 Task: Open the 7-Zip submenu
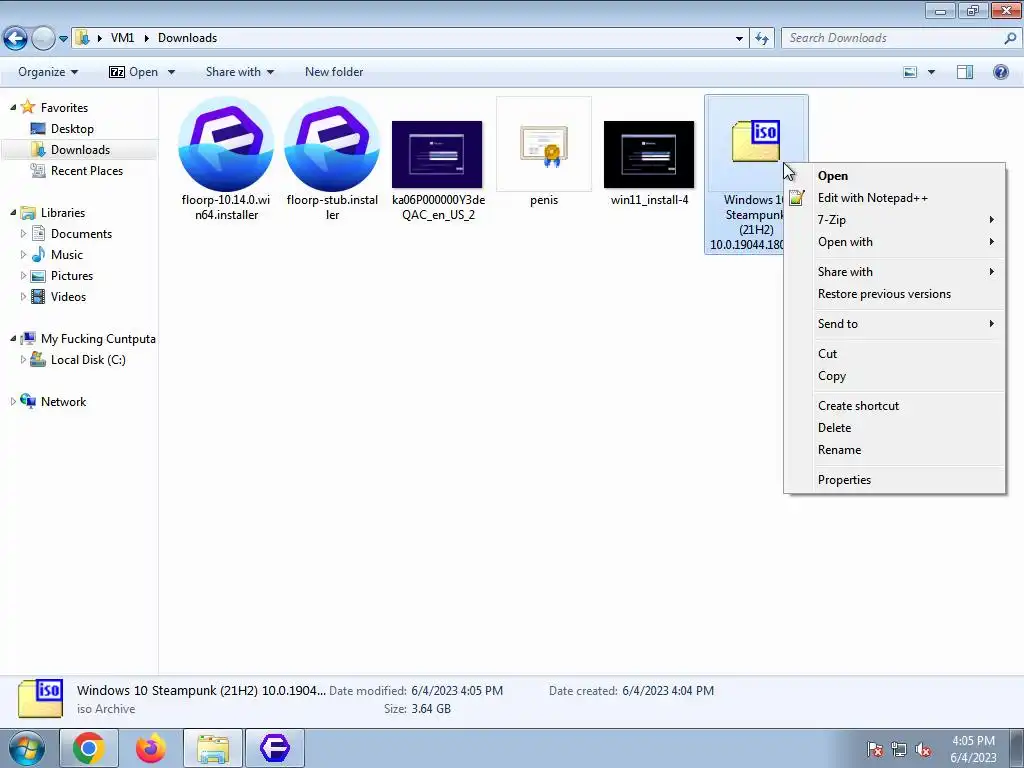coord(895,220)
